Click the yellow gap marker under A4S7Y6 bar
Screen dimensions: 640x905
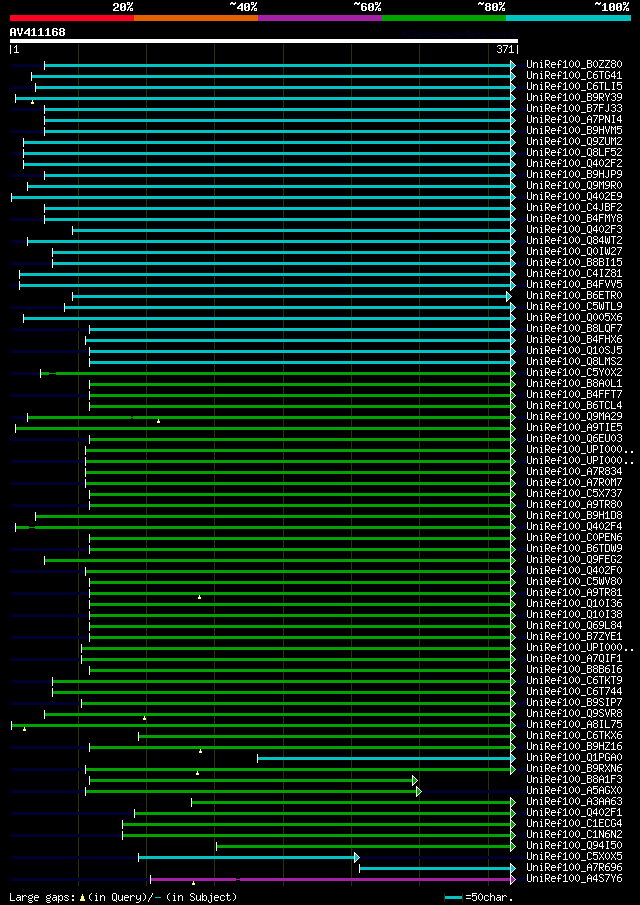pos(193,883)
